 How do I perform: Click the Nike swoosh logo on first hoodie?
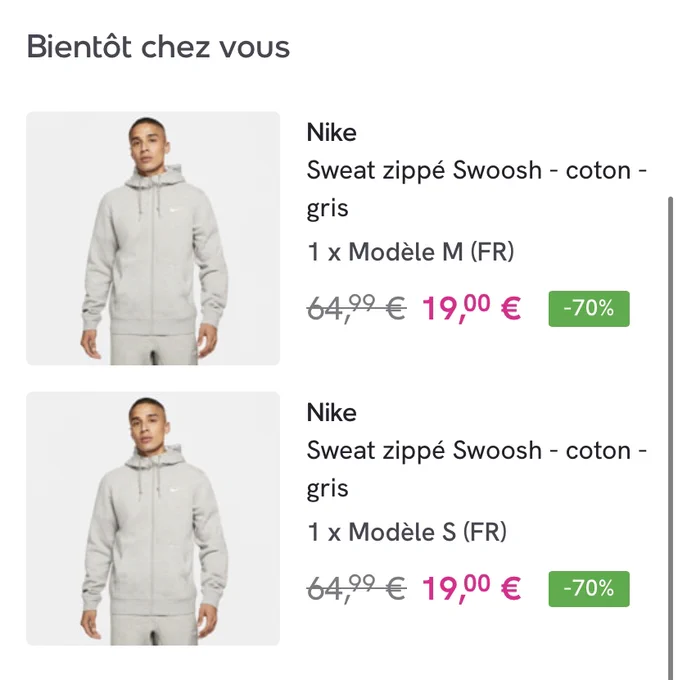[174, 211]
